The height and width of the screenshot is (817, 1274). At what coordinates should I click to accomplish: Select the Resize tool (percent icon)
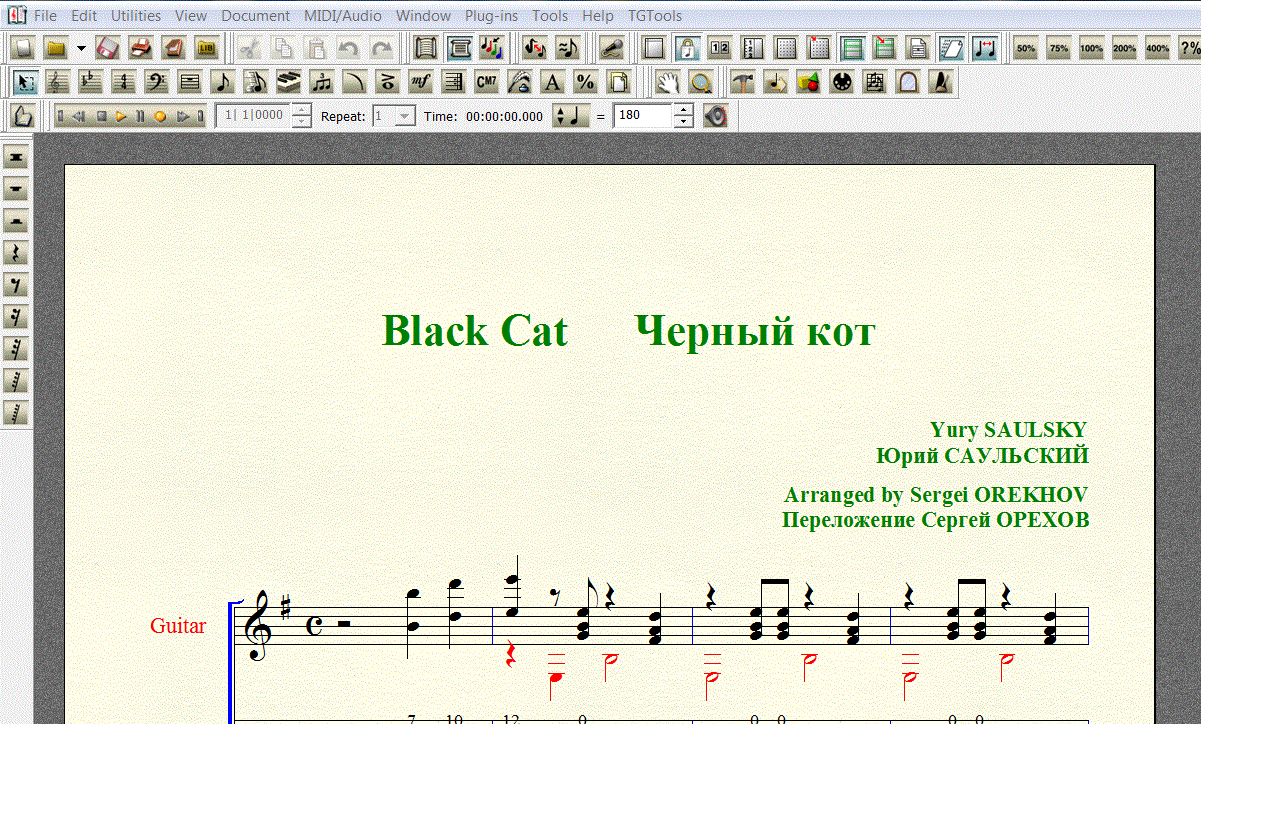(586, 82)
